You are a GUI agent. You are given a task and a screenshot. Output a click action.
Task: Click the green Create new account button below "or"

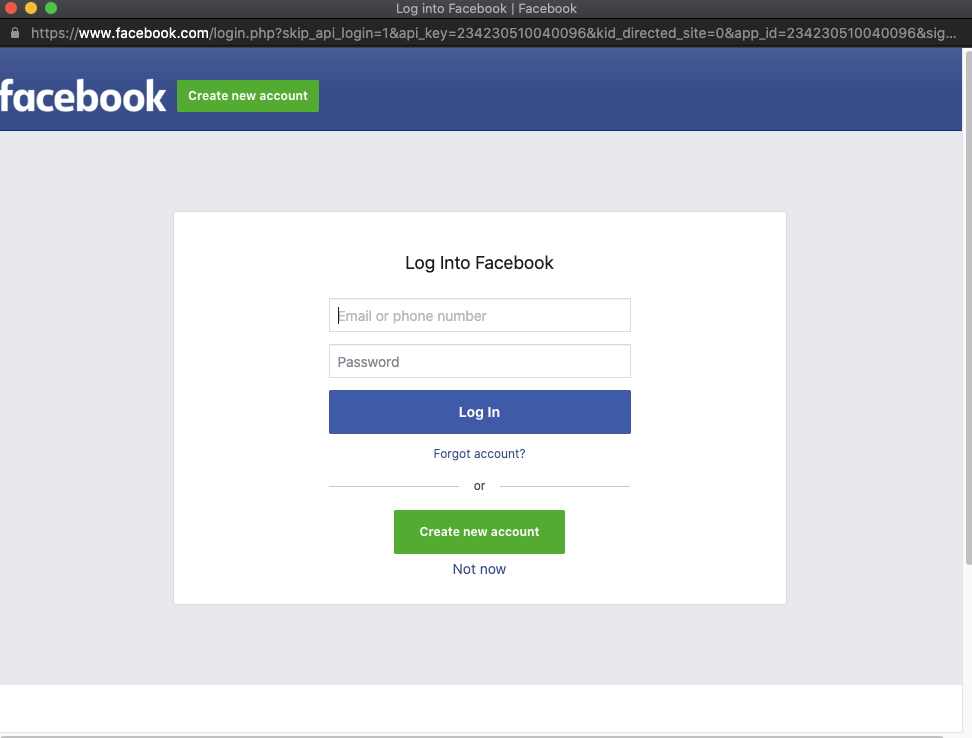point(479,532)
